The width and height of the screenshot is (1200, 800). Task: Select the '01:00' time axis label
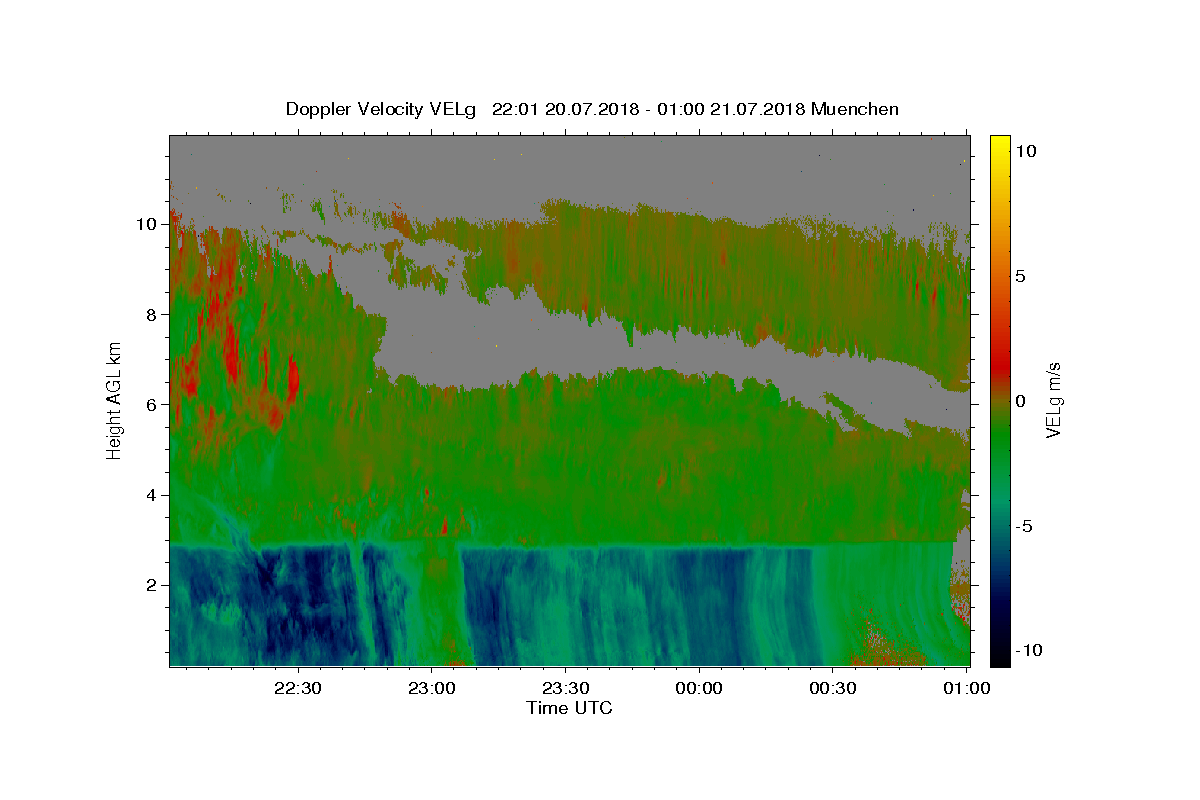tap(966, 688)
